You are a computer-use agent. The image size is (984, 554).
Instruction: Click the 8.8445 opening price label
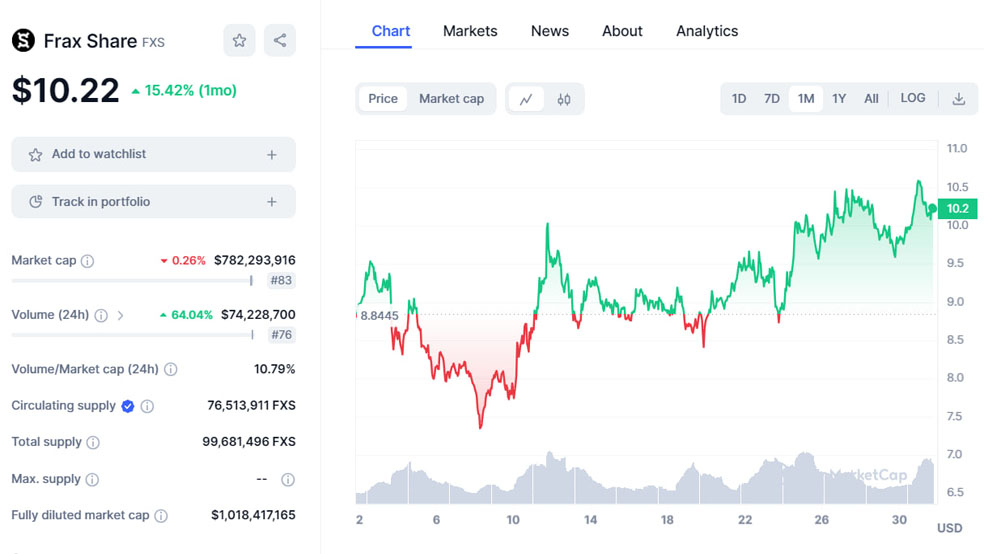pos(379,316)
